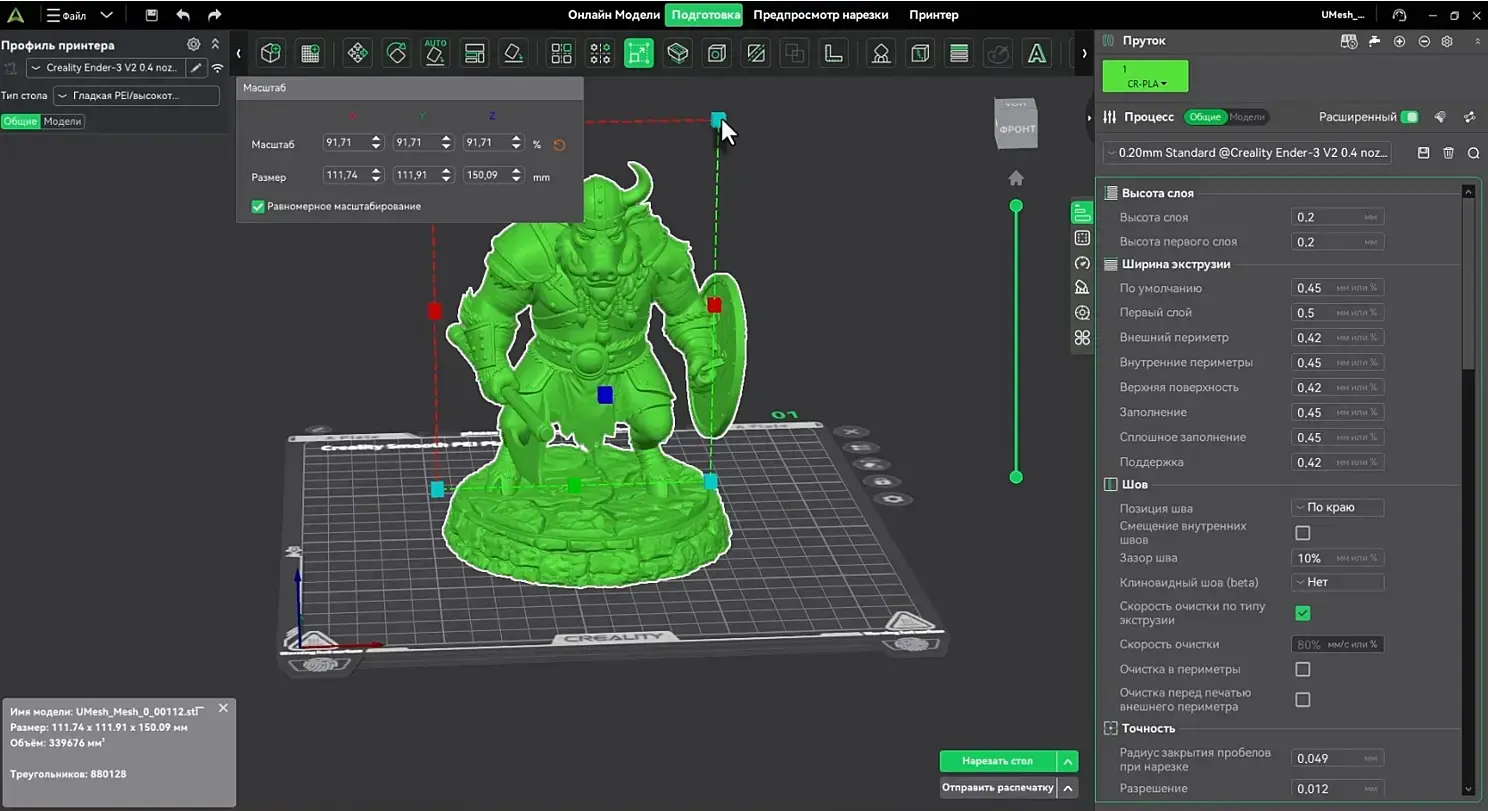1488x811 pixels.
Task: Select the Support painting tool icon
Action: tap(881, 53)
